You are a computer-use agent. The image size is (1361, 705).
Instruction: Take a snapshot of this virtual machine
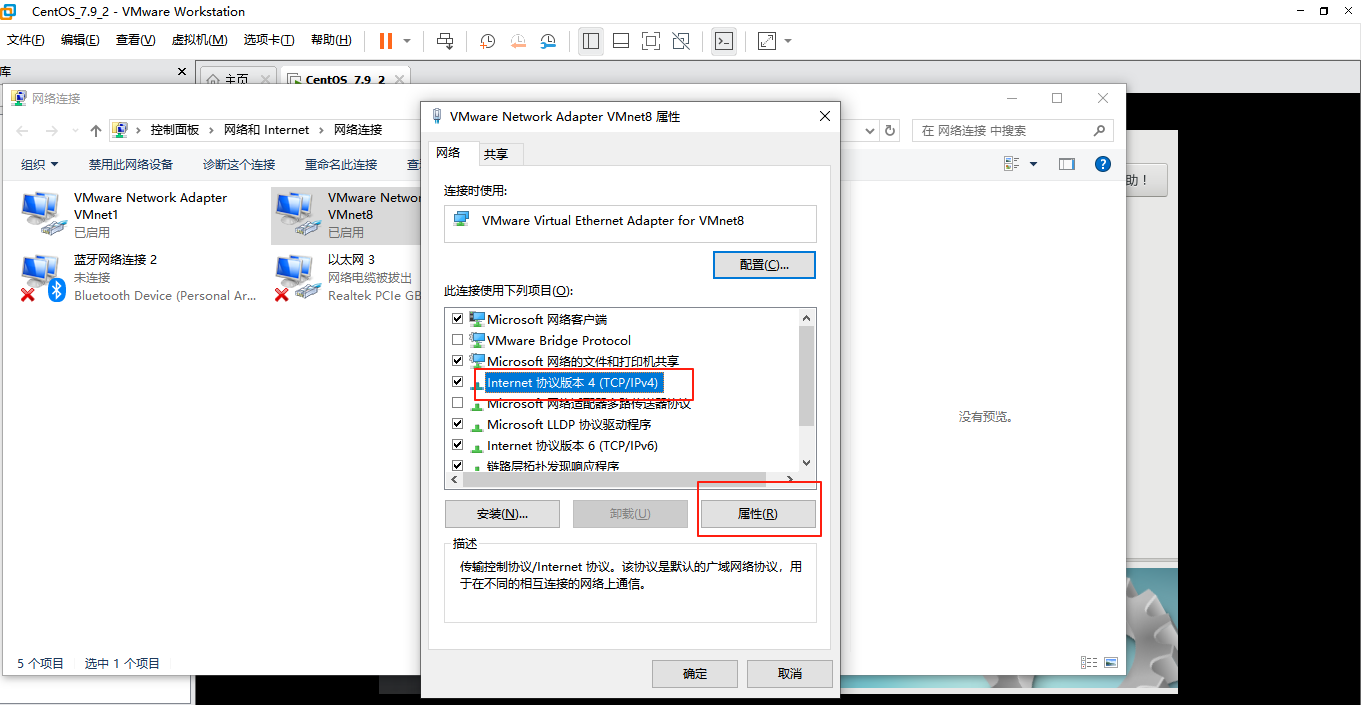click(488, 41)
